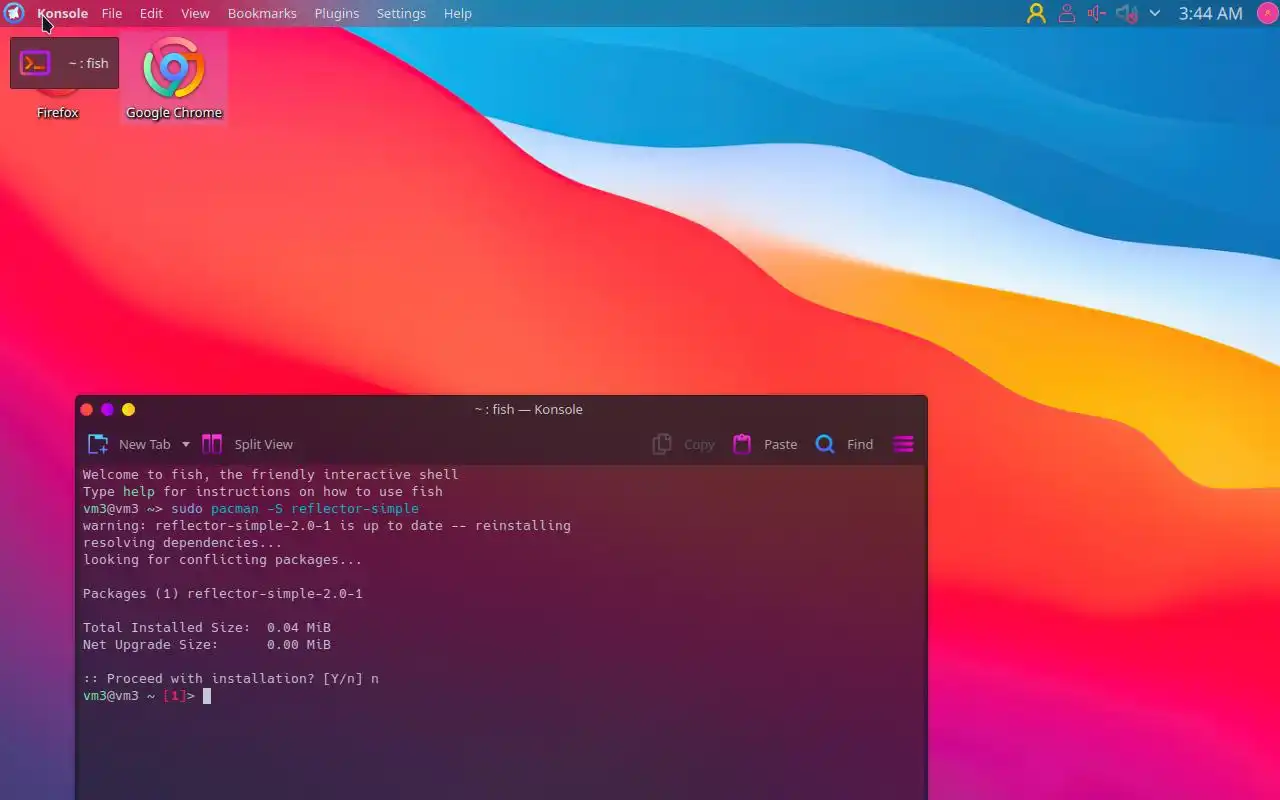This screenshot has width=1280, height=800.
Task: Open the Edit menu
Action: [x=151, y=13]
